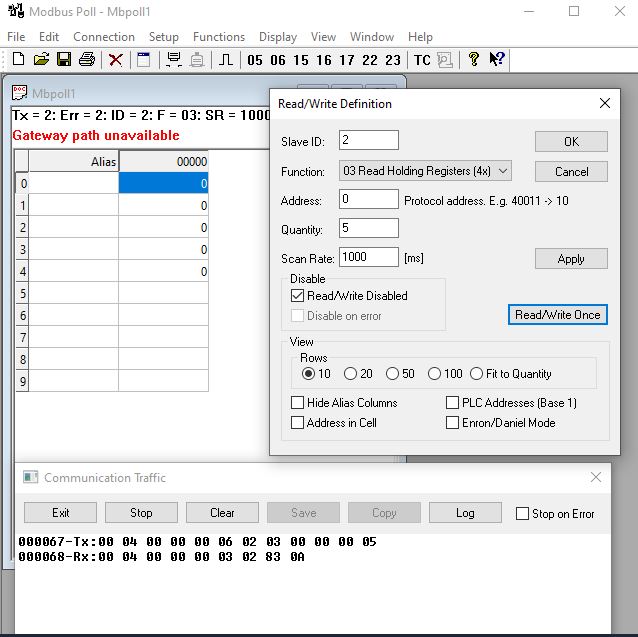Click function 22 in the toolbar

370,60
